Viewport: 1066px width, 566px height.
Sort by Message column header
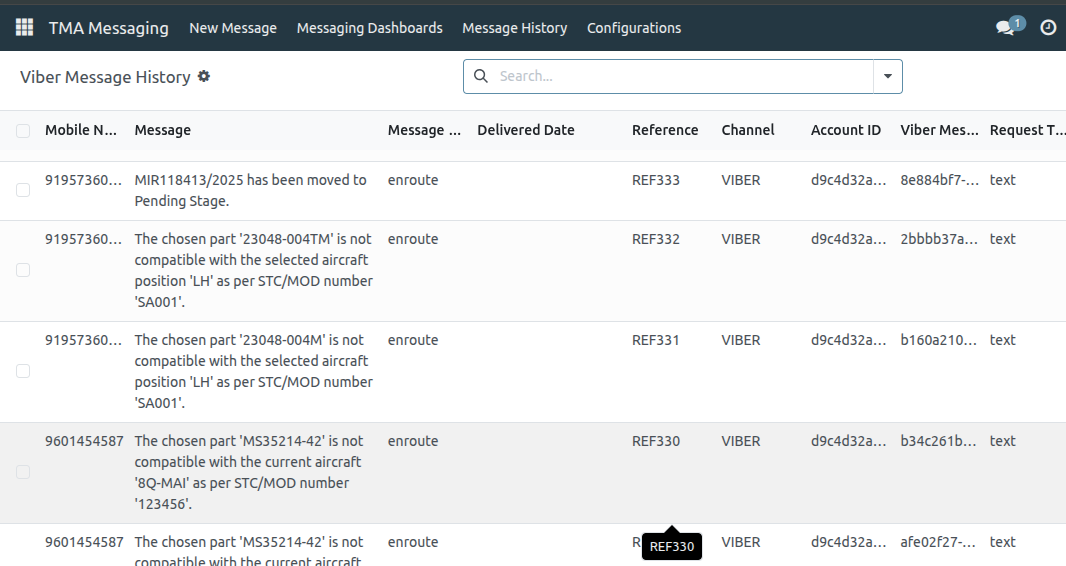click(162, 130)
